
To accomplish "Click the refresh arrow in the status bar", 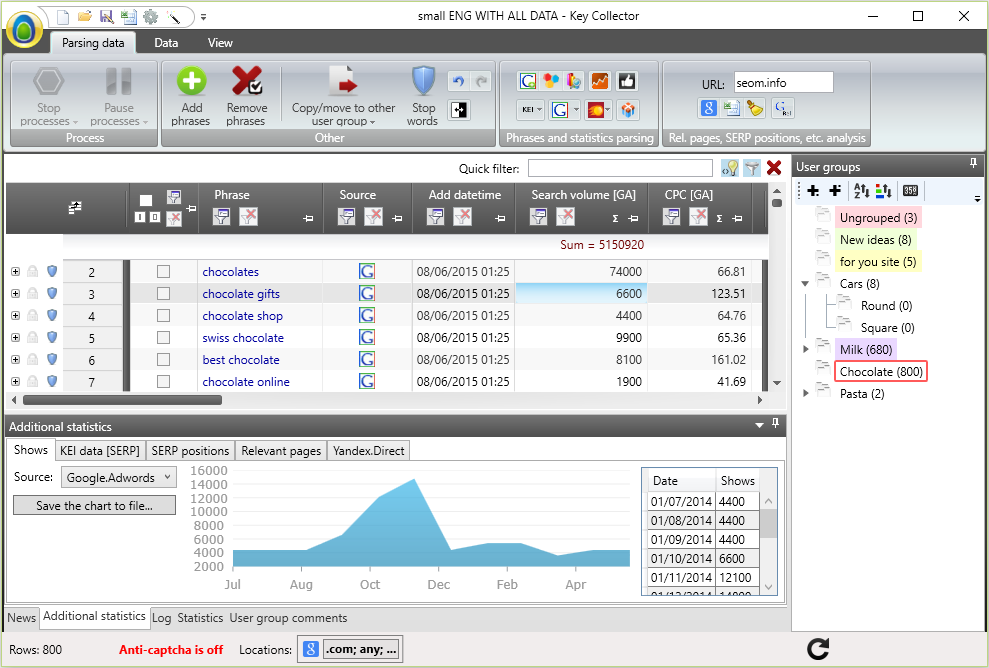I will coord(818,649).
